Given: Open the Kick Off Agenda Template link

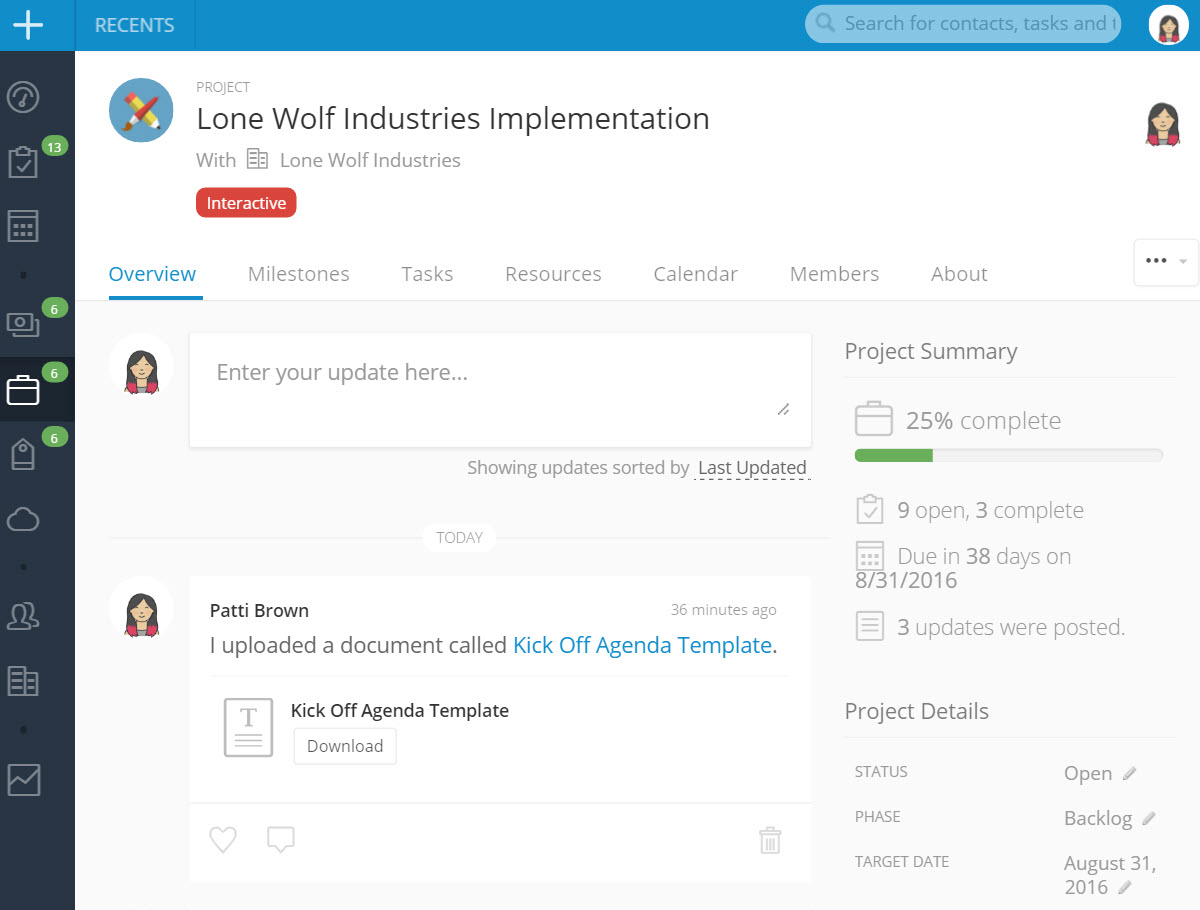Looking at the screenshot, I should coord(642,646).
